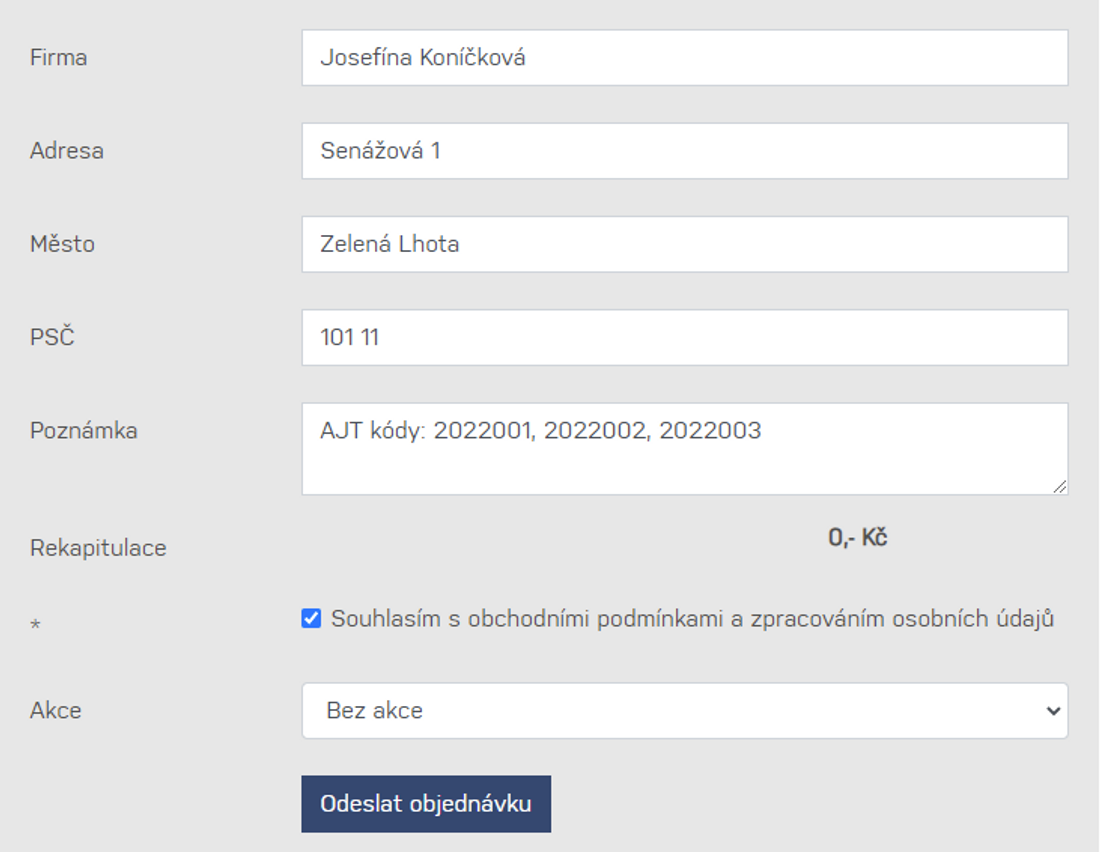Click the Firma field containing Josefína Koníčková
This screenshot has height=852, width=1100.
click(x=685, y=58)
